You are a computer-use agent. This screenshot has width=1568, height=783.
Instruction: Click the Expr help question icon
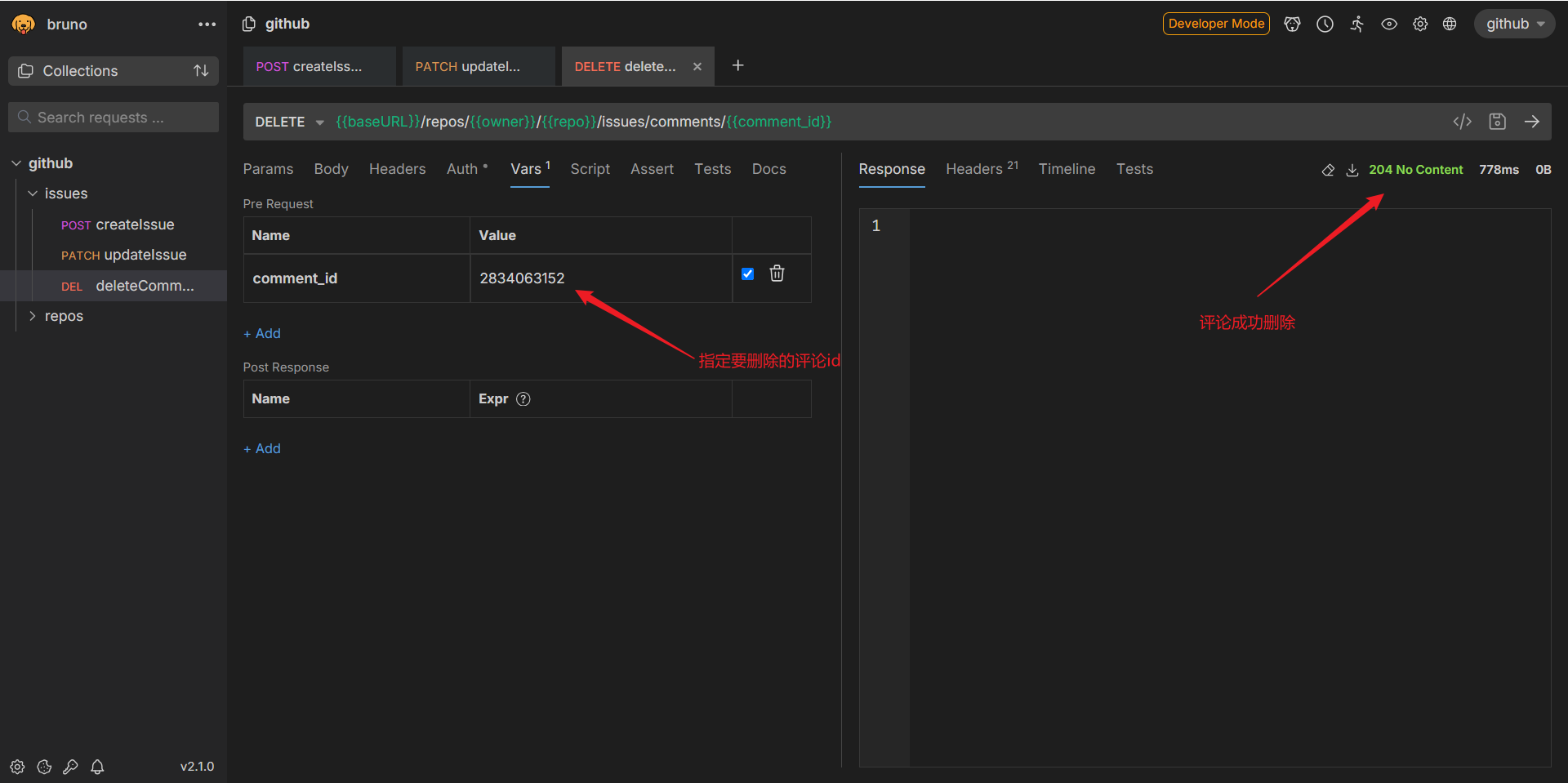tap(523, 399)
